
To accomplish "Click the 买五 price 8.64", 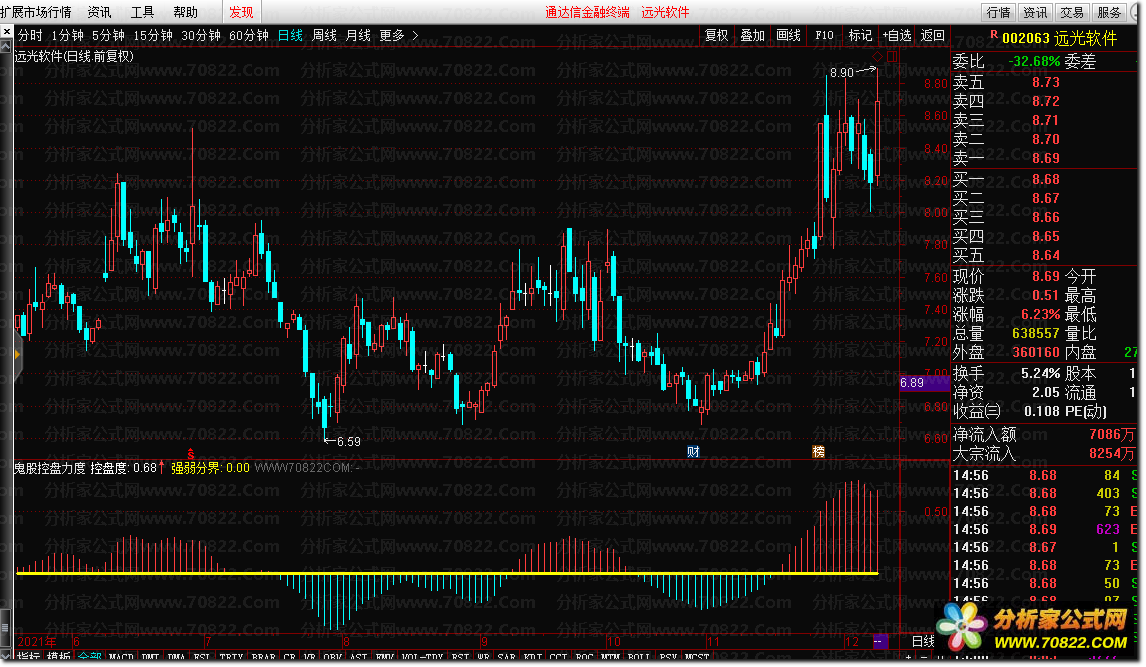I will click(1046, 255).
